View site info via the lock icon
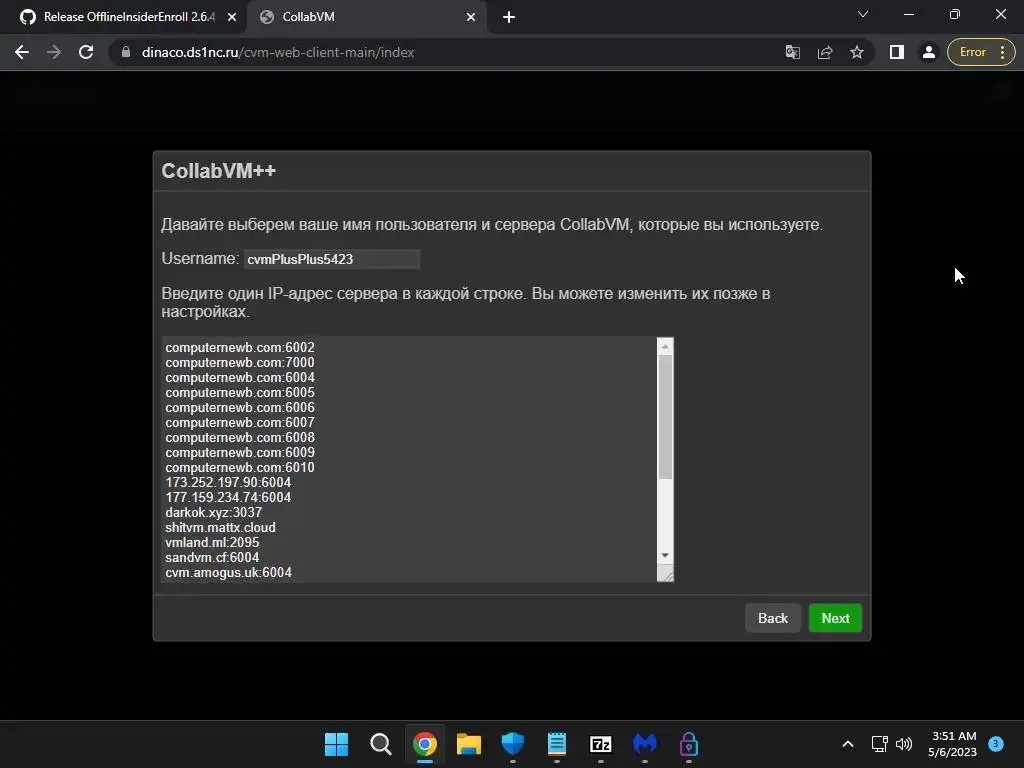This screenshot has width=1024, height=768. pyautogui.click(x=126, y=52)
